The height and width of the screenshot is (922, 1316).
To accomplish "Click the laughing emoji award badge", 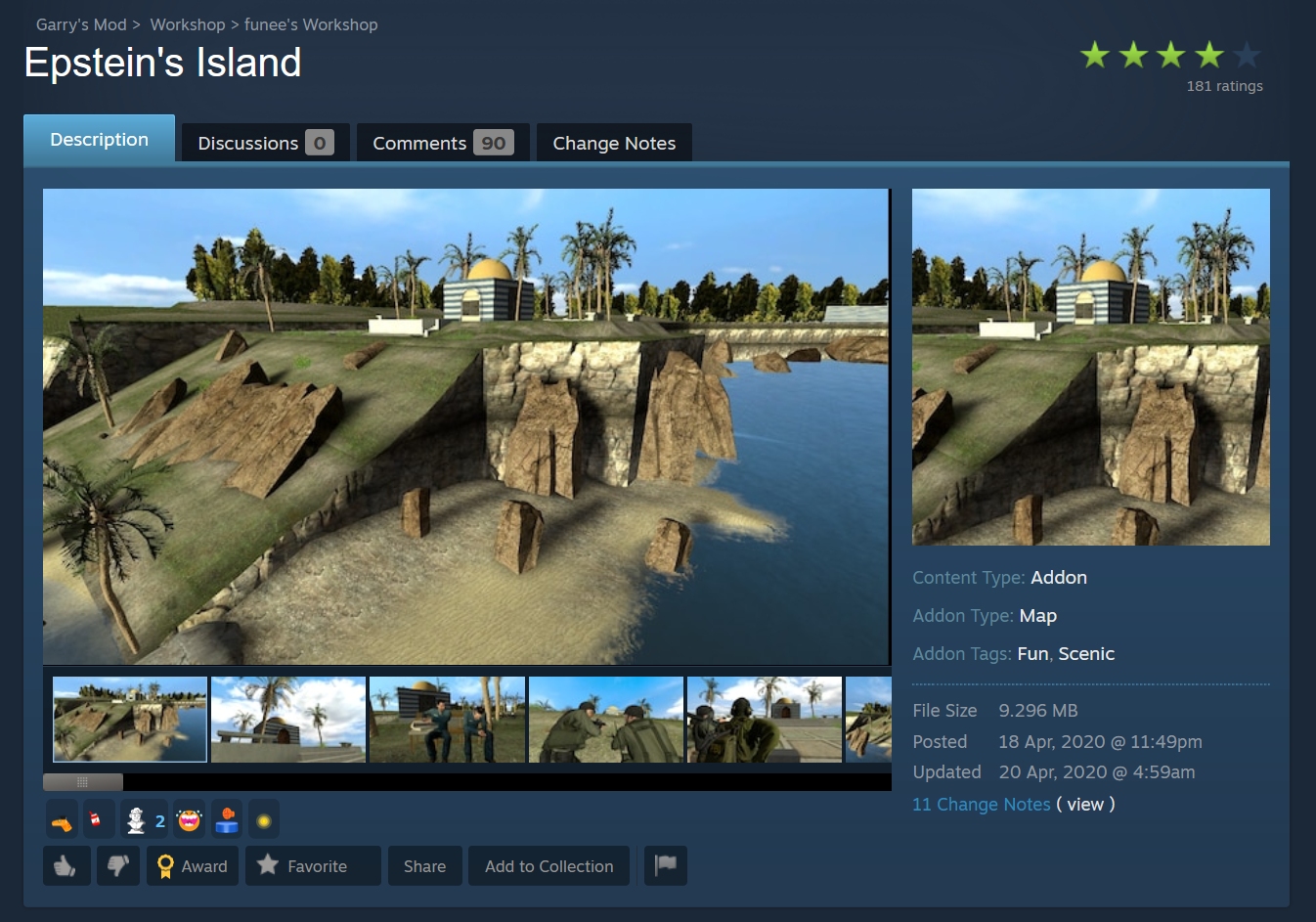I will [189, 820].
